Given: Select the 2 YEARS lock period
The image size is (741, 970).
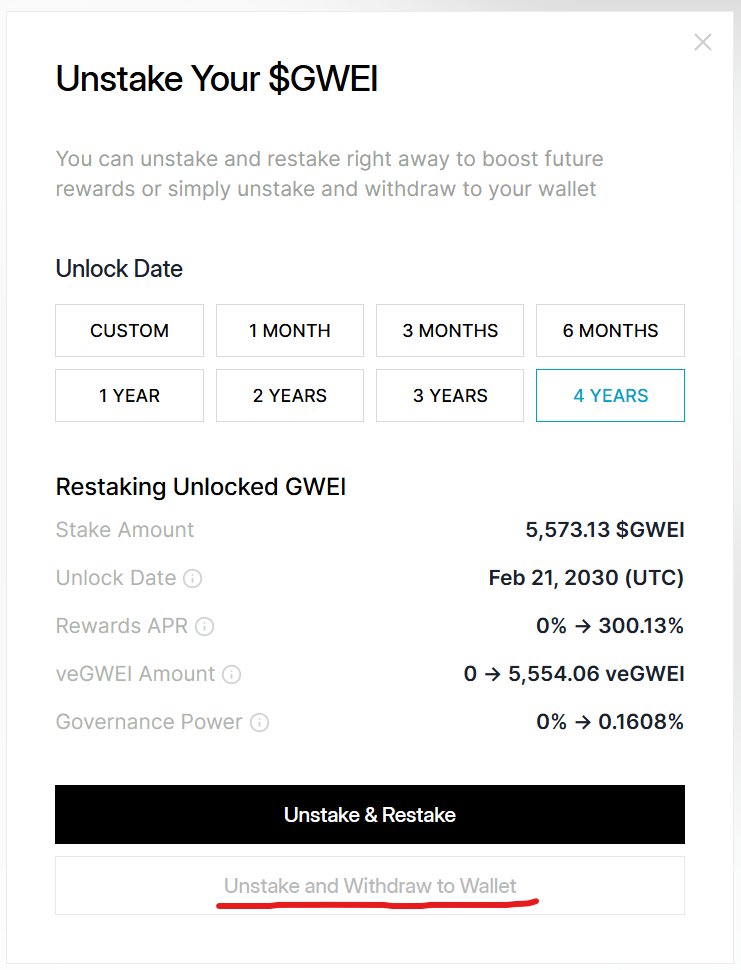Looking at the screenshot, I should pyautogui.click(x=290, y=396).
